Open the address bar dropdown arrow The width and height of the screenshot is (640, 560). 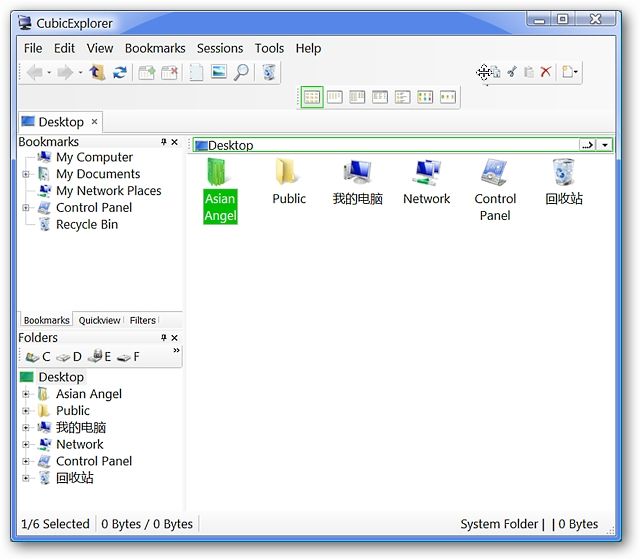pyautogui.click(x=605, y=145)
